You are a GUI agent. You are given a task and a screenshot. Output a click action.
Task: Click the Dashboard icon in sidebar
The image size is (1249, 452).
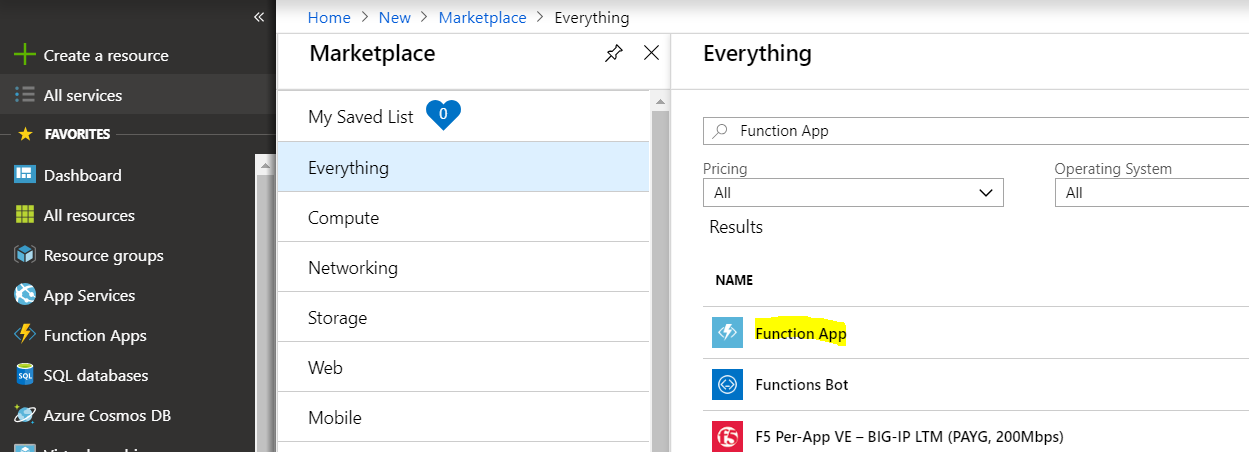[25, 175]
